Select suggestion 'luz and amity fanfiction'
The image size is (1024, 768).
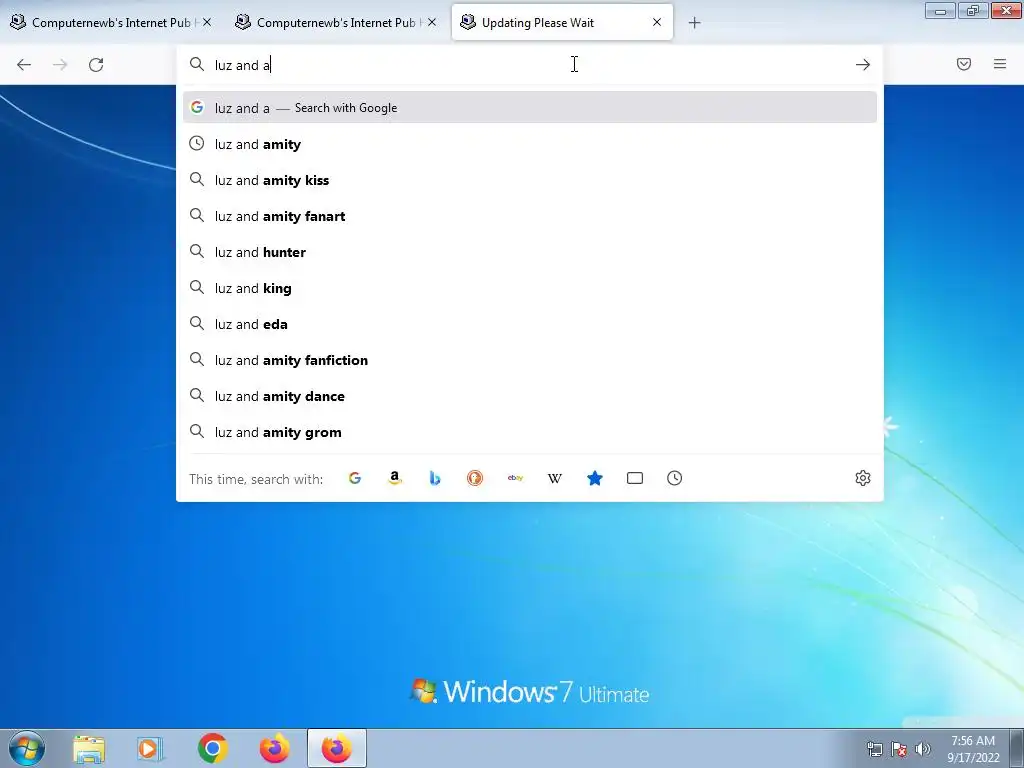[x=530, y=360]
